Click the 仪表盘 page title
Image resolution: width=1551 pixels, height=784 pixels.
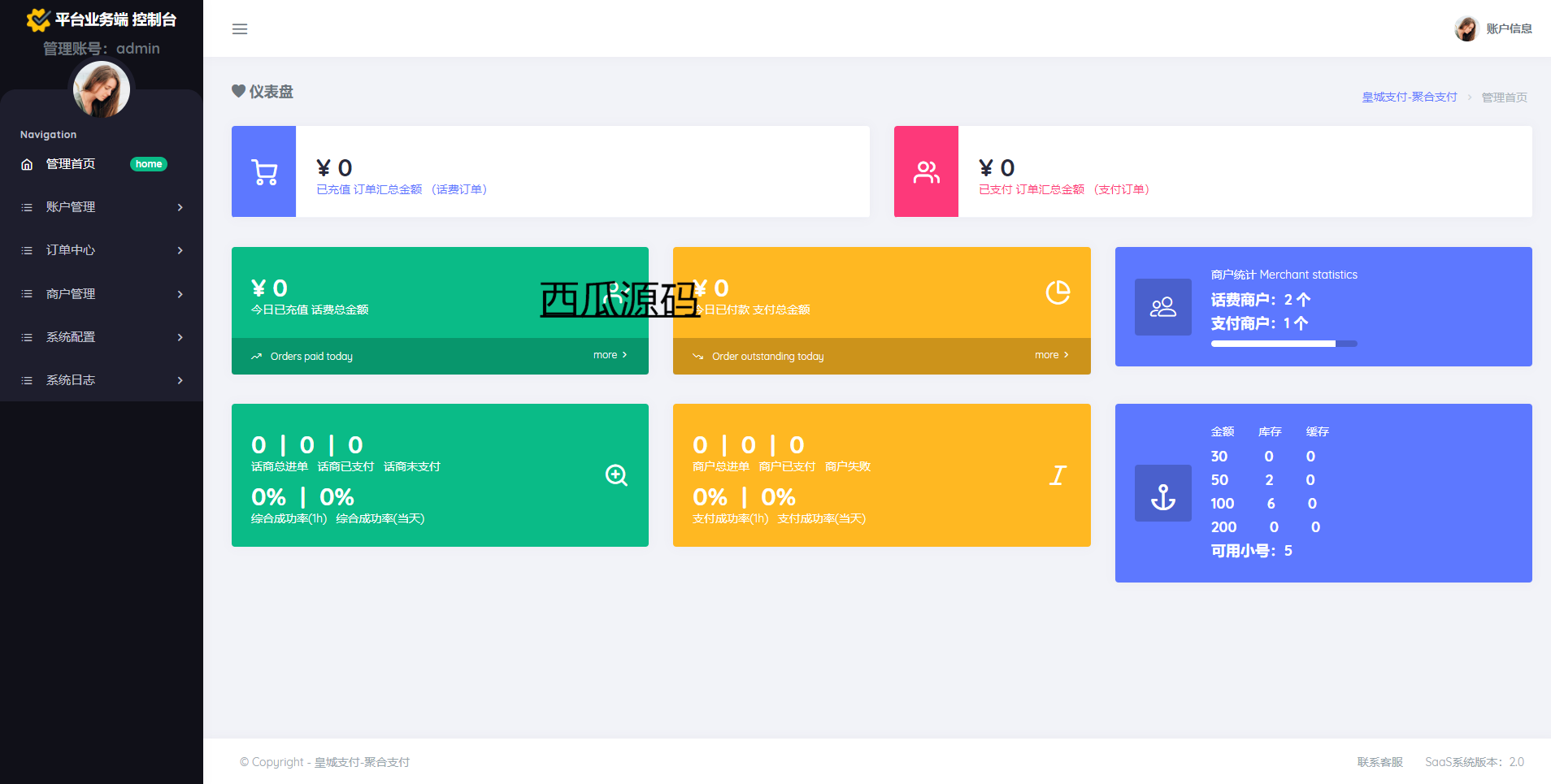[x=272, y=92]
